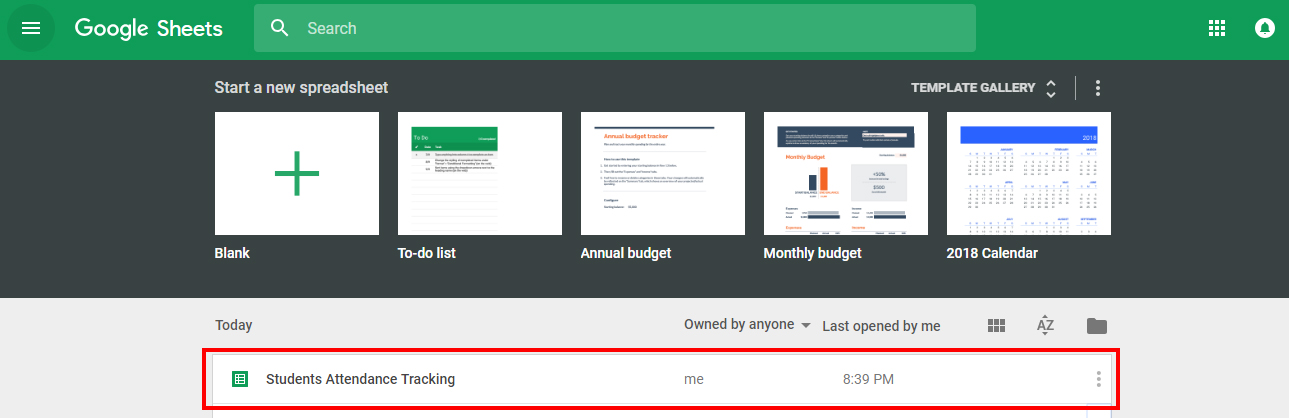The width and height of the screenshot is (1289, 418).
Task: Open the 2018 Calendar template
Action: (x=1029, y=173)
